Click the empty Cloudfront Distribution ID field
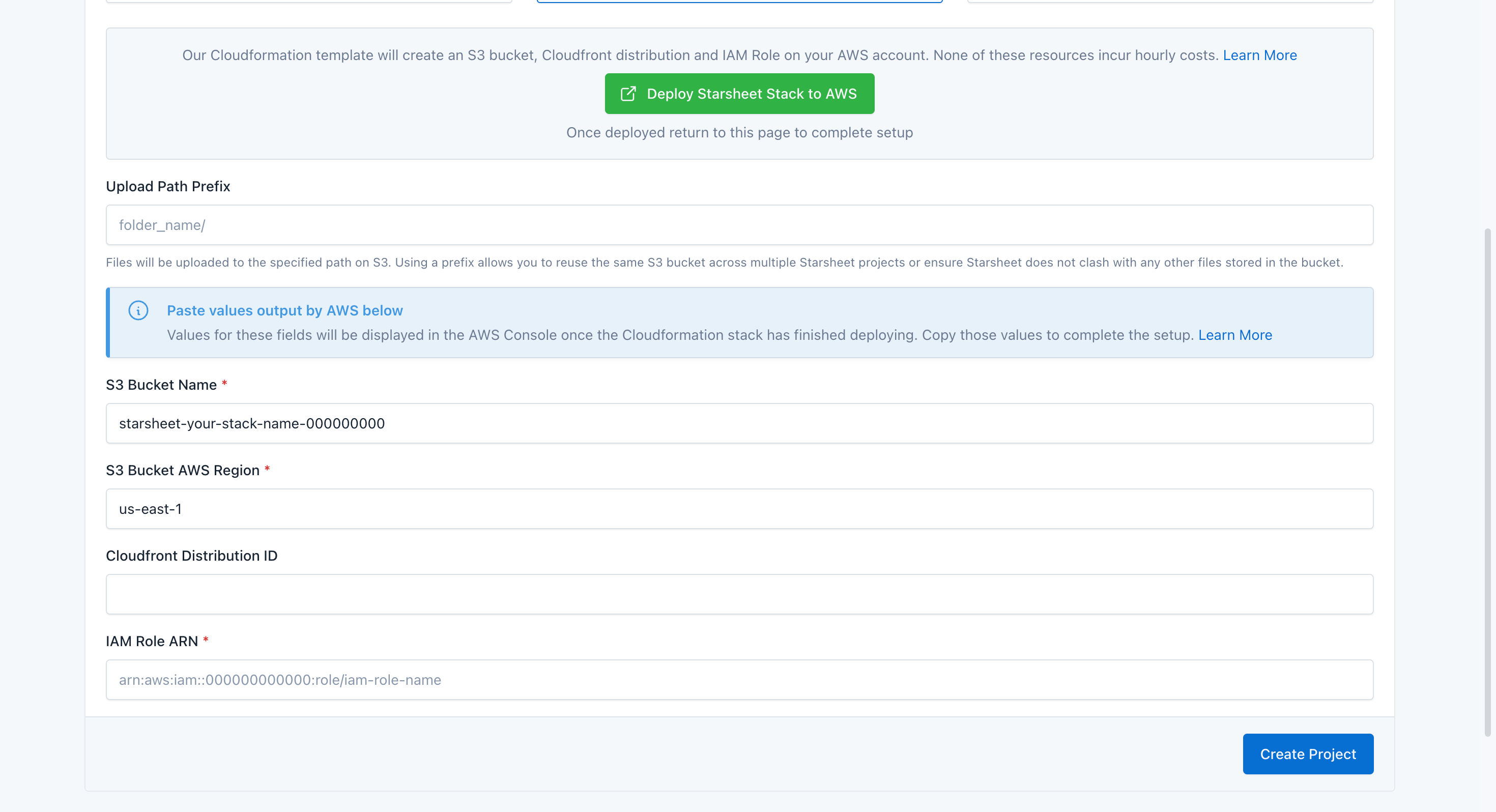1496x812 pixels. coord(739,594)
